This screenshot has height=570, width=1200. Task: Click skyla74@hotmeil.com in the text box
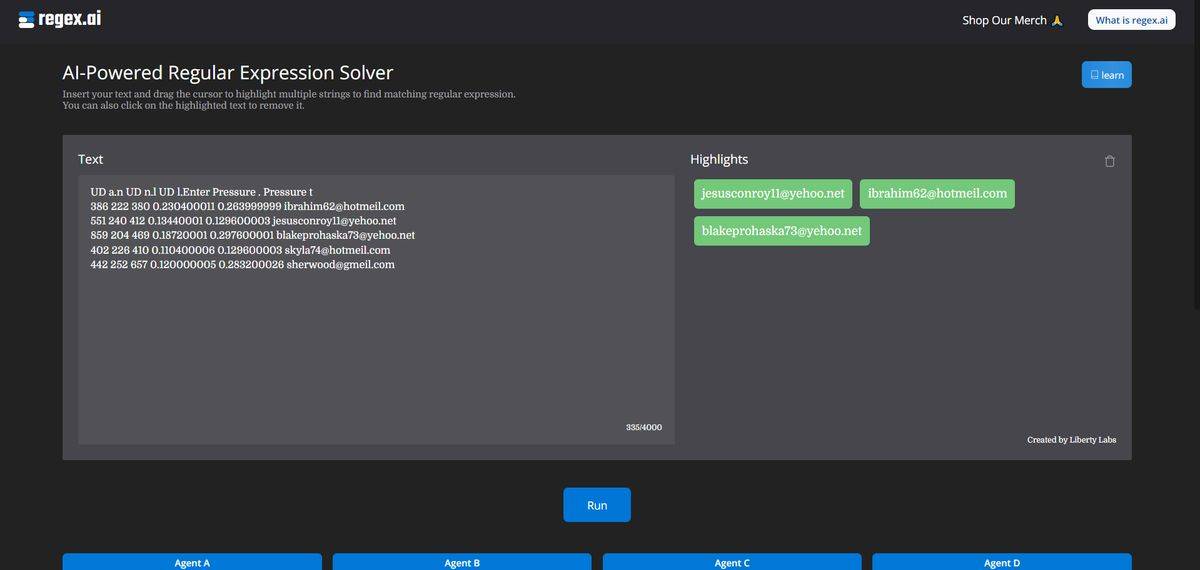[337, 250]
